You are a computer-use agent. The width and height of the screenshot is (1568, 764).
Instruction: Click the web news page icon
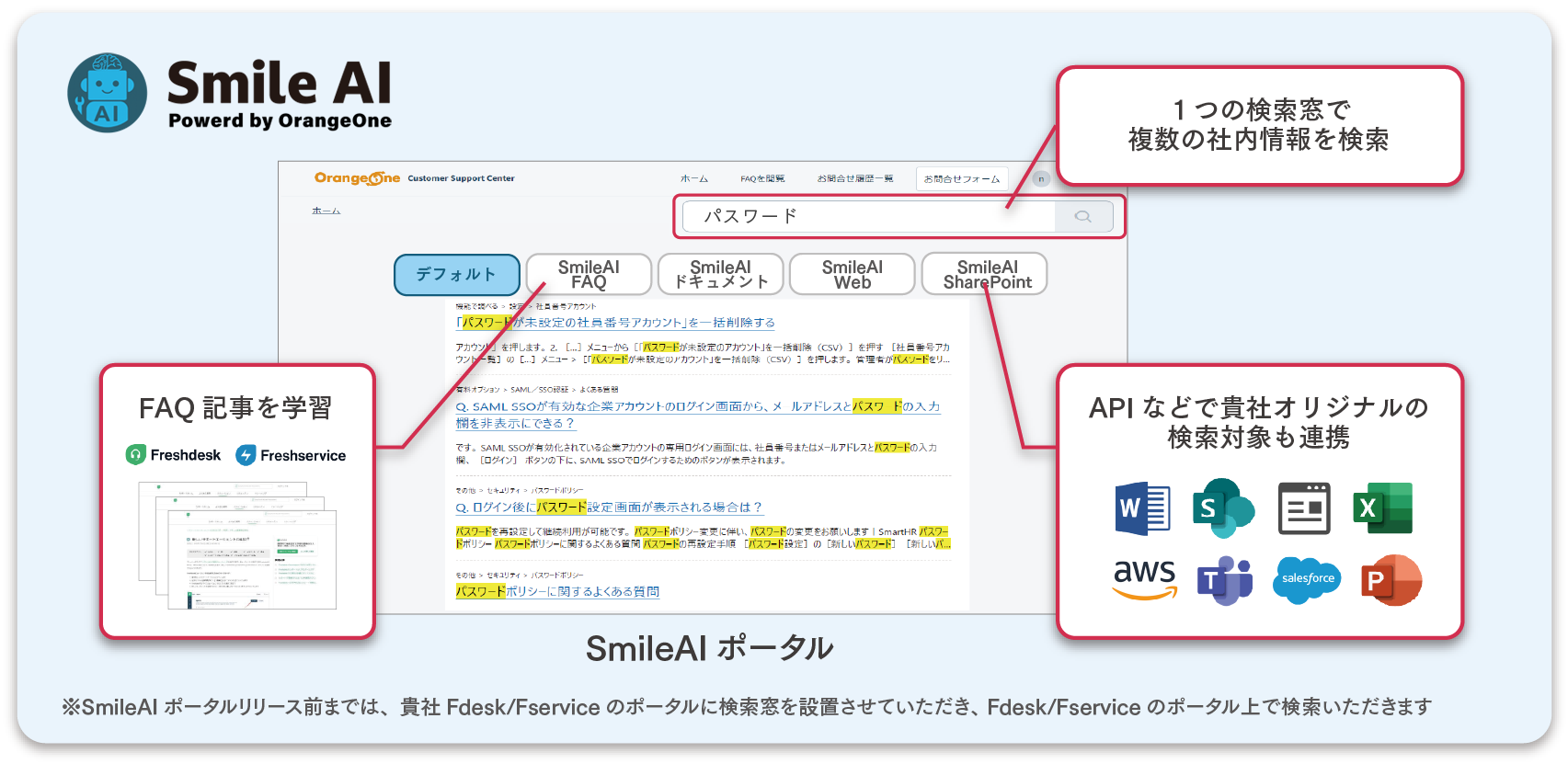click(1303, 507)
